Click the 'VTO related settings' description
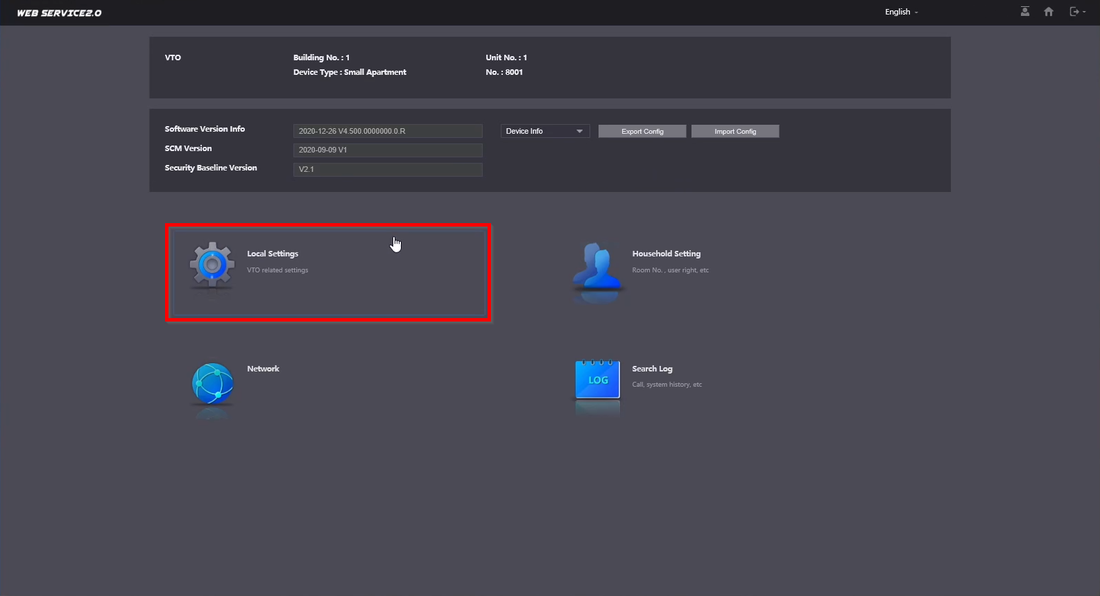 (x=277, y=270)
